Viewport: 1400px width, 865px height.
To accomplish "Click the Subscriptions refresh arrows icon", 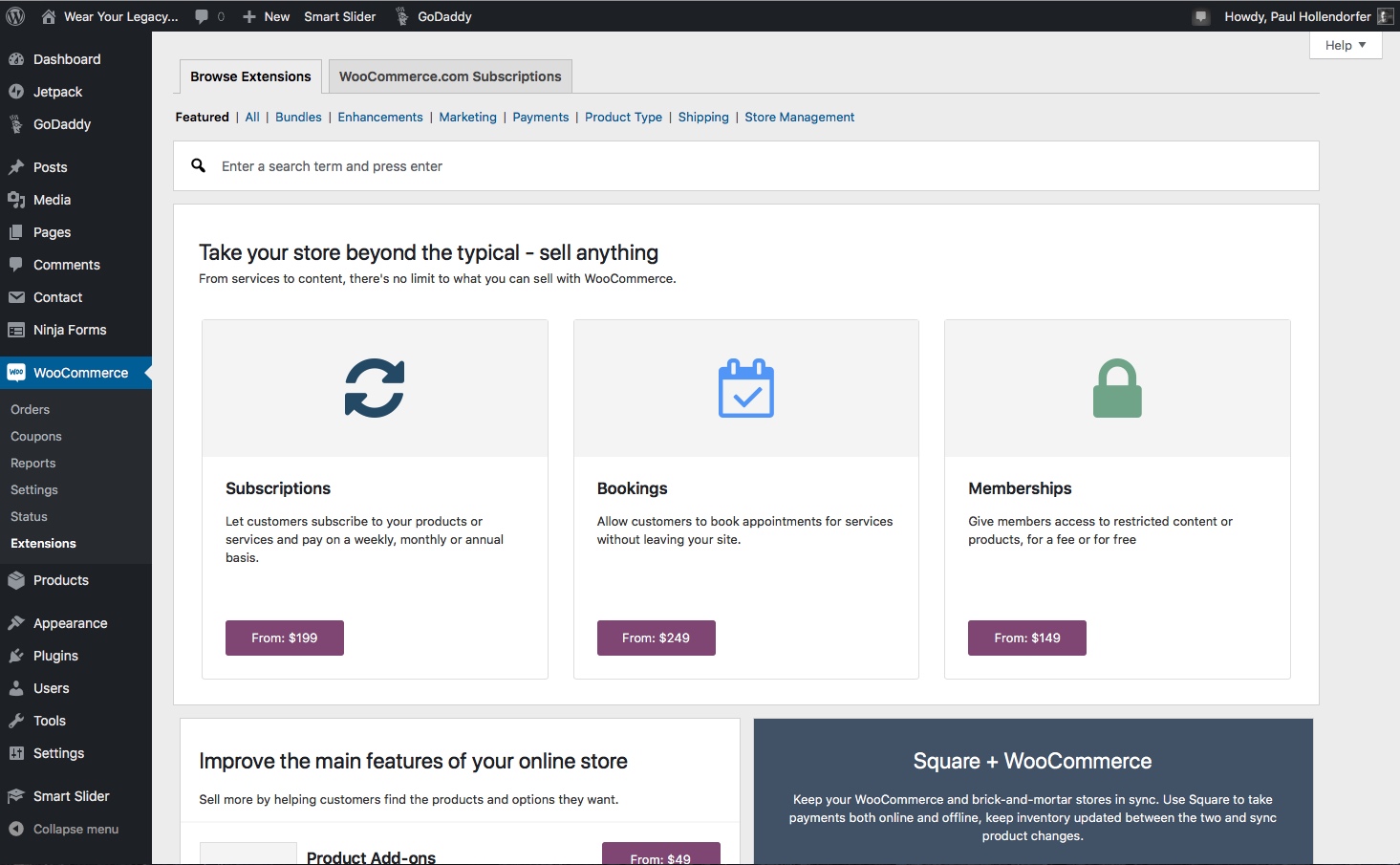I will tap(375, 388).
